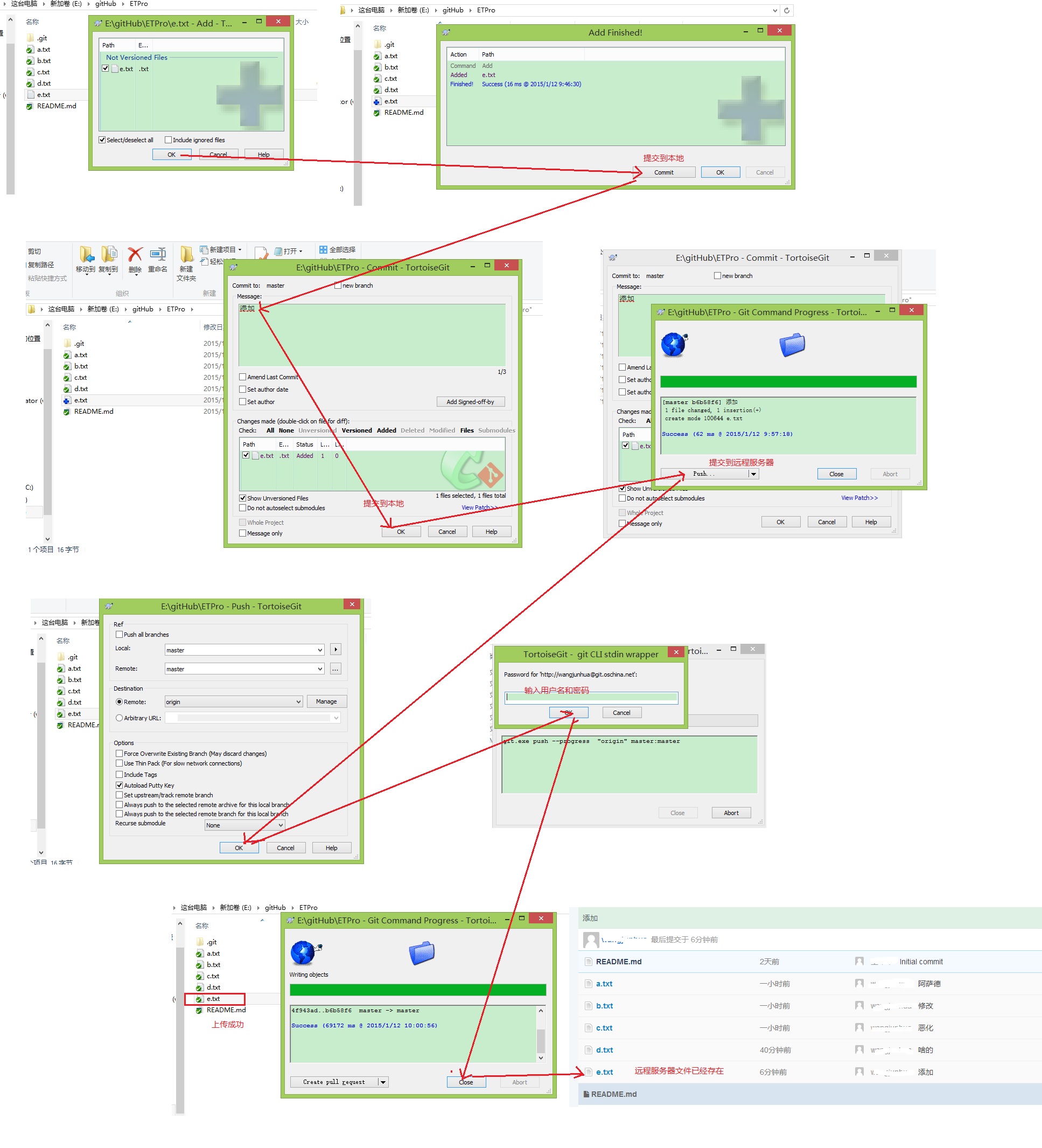Open the Remote branch 'master' dropdown
Screen dimensions: 1042x1148
click(320, 669)
